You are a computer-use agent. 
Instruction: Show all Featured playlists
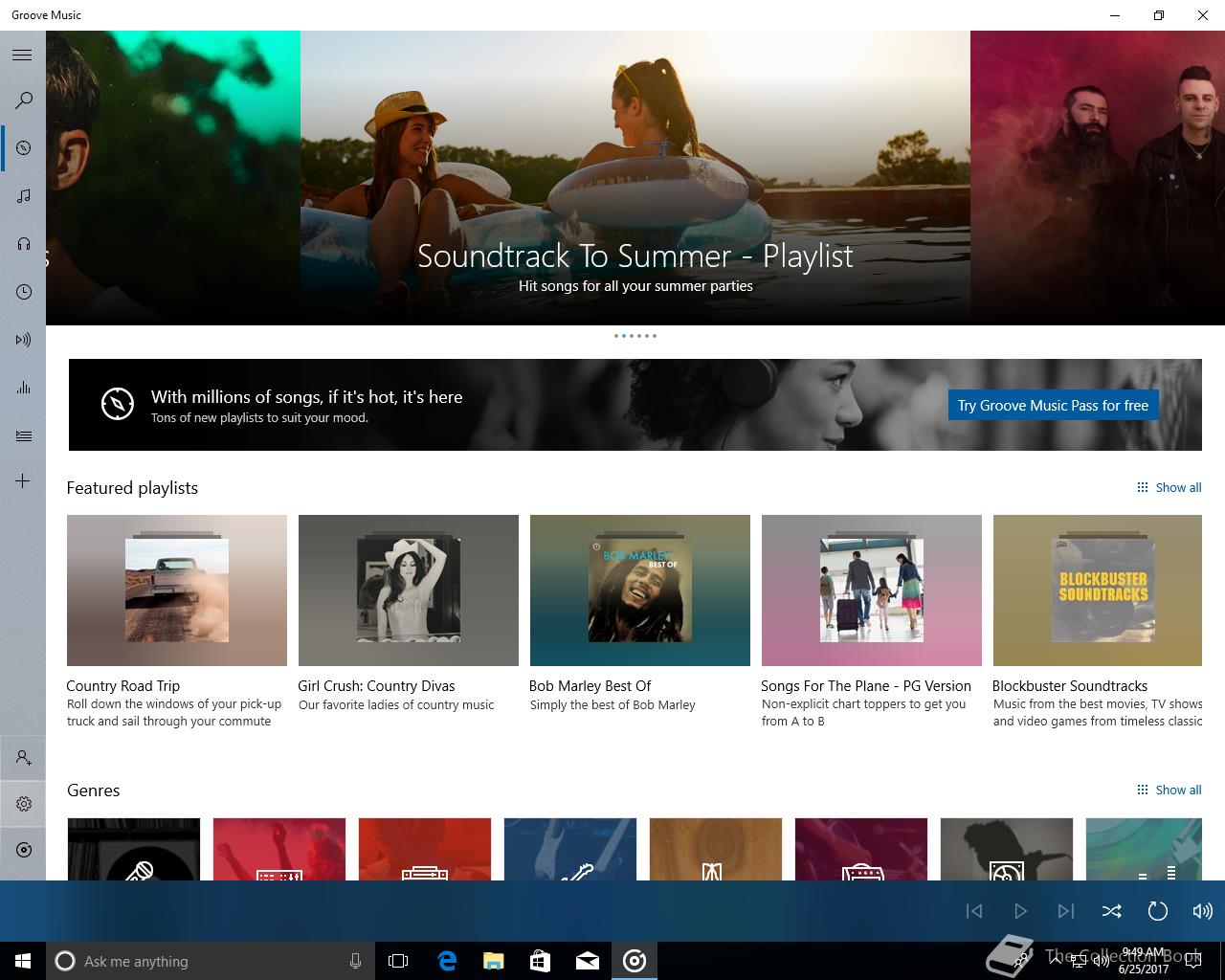[x=1169, y=487]
